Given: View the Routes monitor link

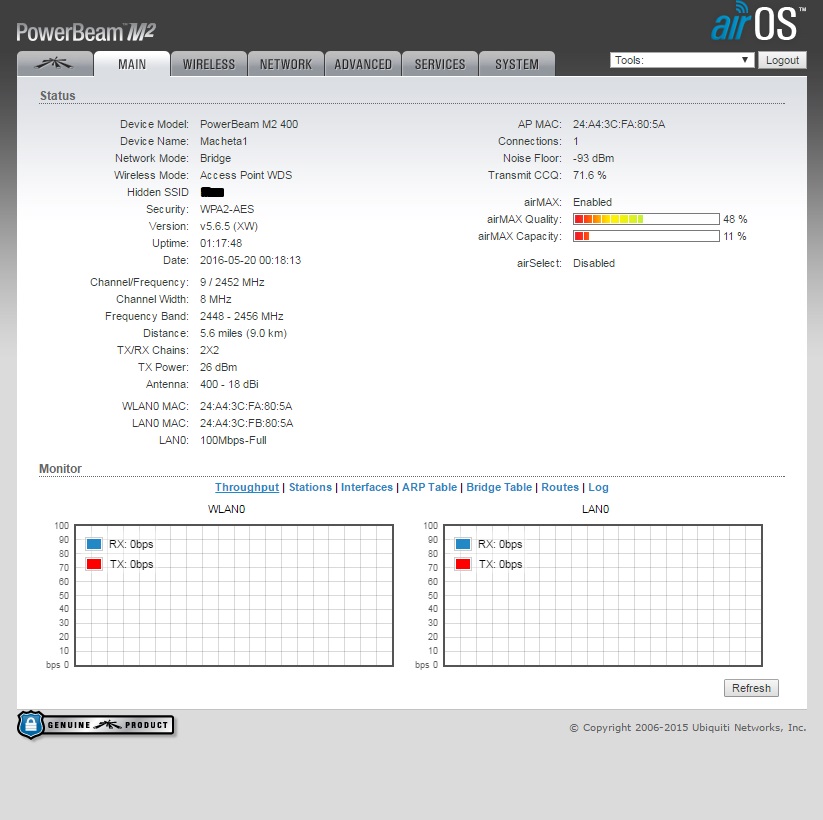Looking at the screenshot, I should pos(560,487).
